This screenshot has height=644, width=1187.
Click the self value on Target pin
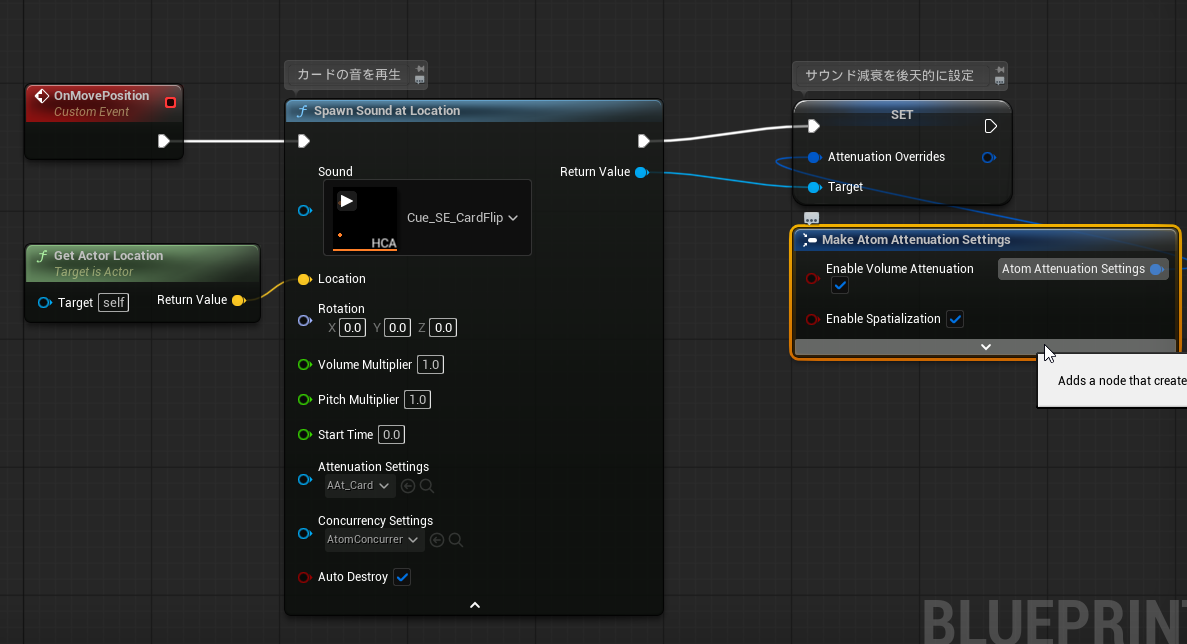pos(114,303)
